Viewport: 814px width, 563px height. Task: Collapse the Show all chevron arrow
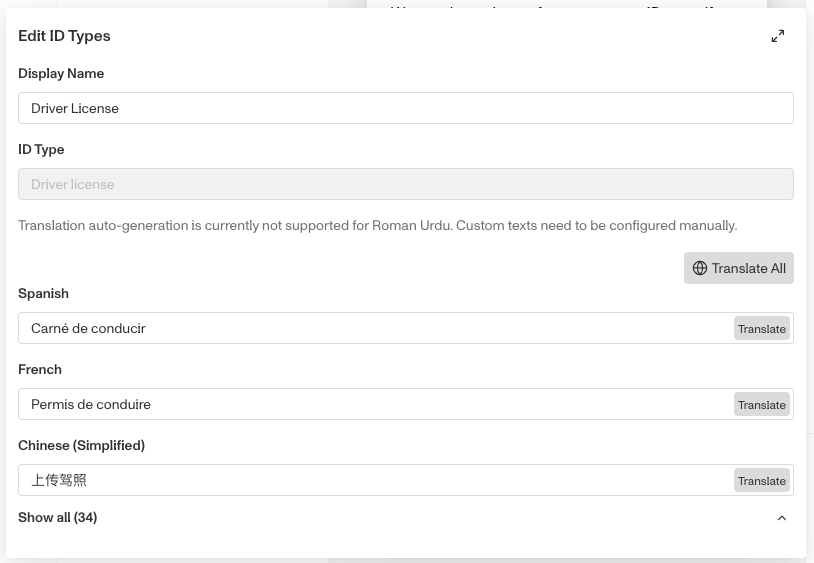tap(782, 518)
